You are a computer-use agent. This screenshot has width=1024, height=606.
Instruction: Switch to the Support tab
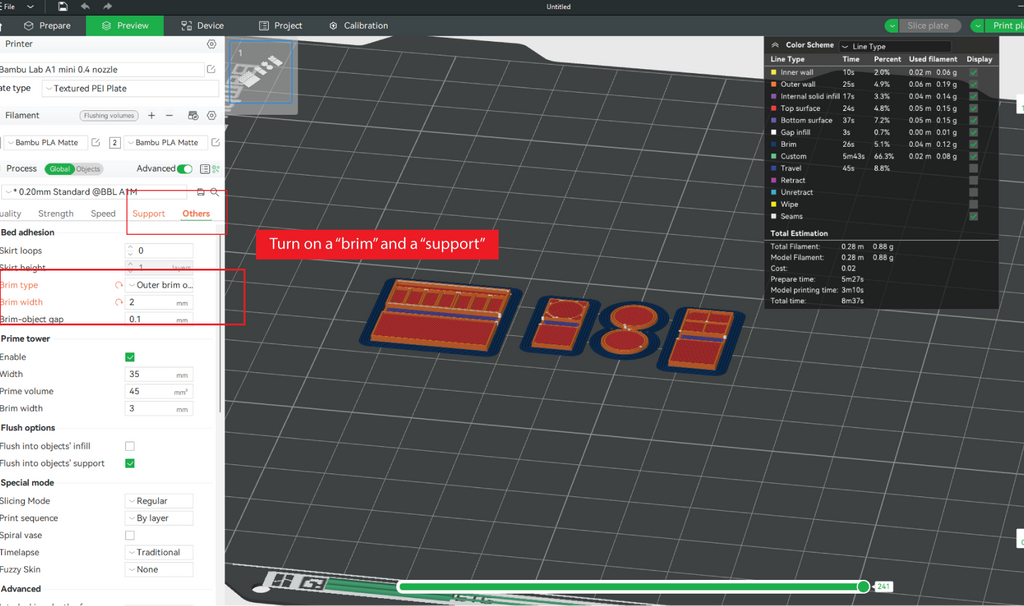[x=149, y=214]
